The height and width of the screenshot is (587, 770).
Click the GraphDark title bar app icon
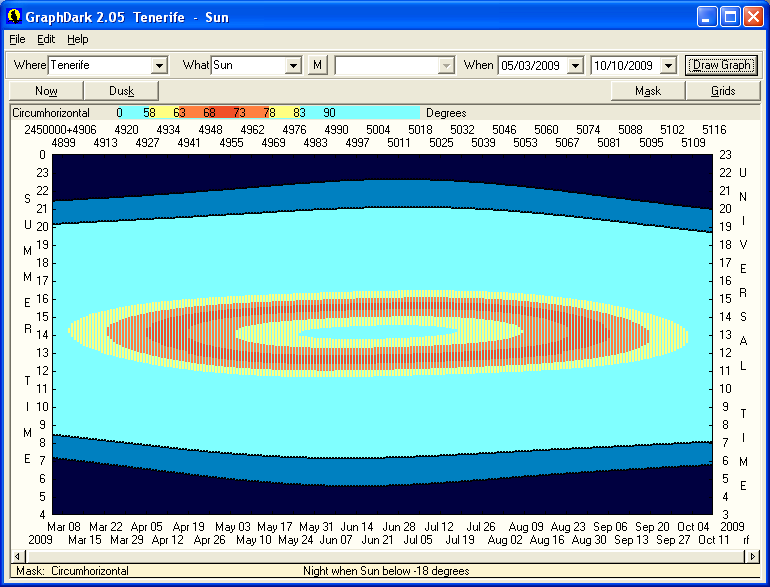pos(14,16)
